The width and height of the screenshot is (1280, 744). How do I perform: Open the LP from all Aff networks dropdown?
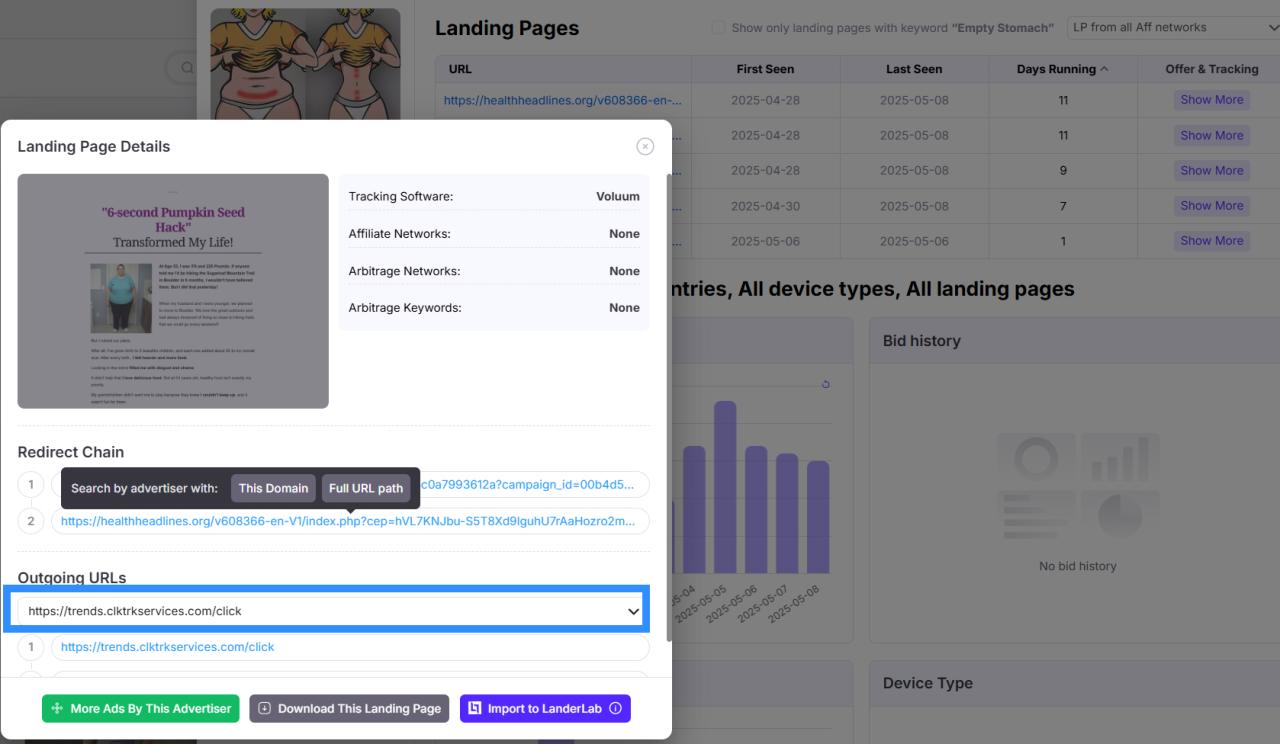[x=1172, y=28]
